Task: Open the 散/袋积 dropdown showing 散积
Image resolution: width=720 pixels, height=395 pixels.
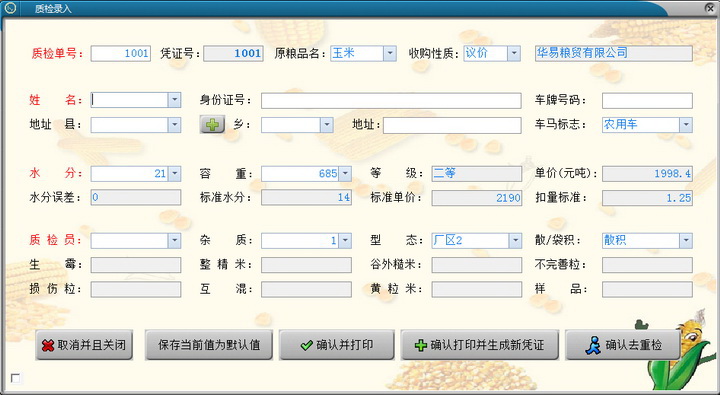Action: click(686, 240)
